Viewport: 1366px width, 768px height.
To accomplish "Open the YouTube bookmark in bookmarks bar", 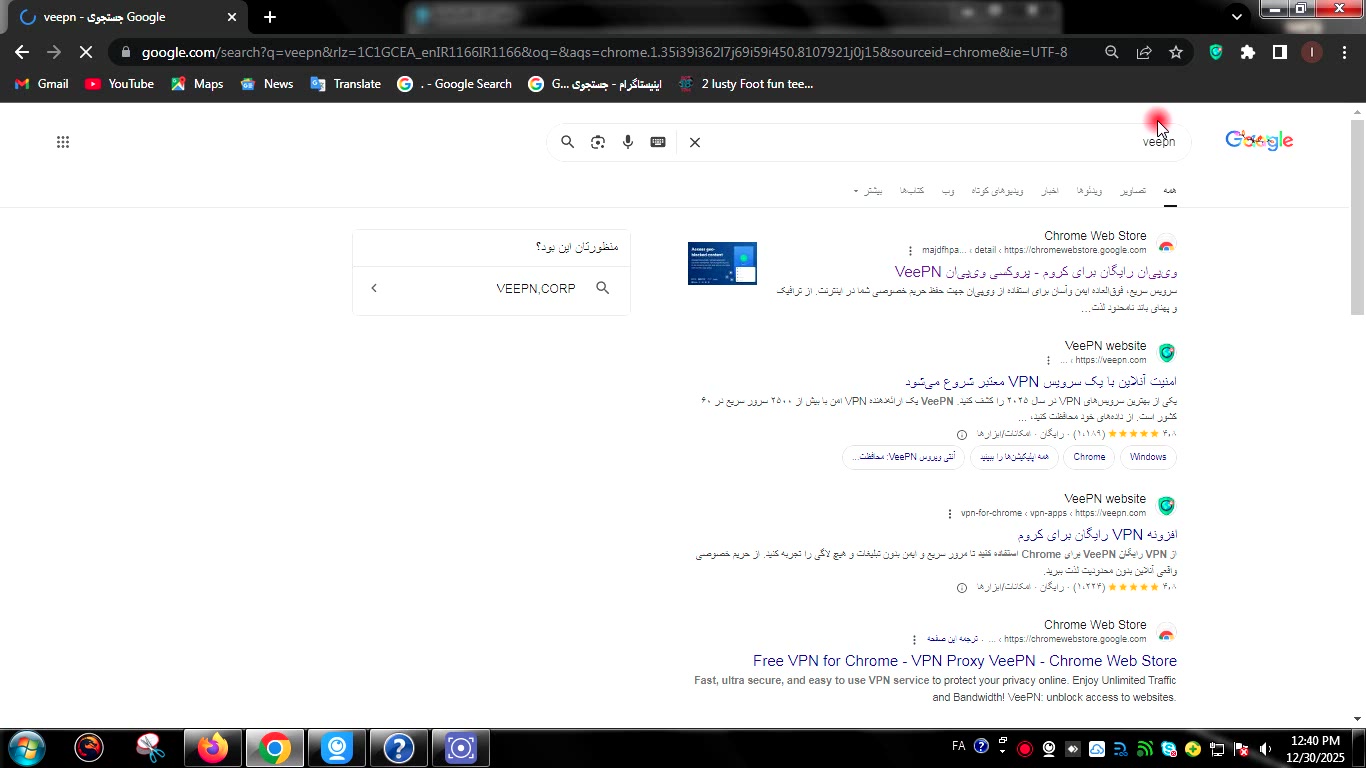I will (x=120, y=84).
